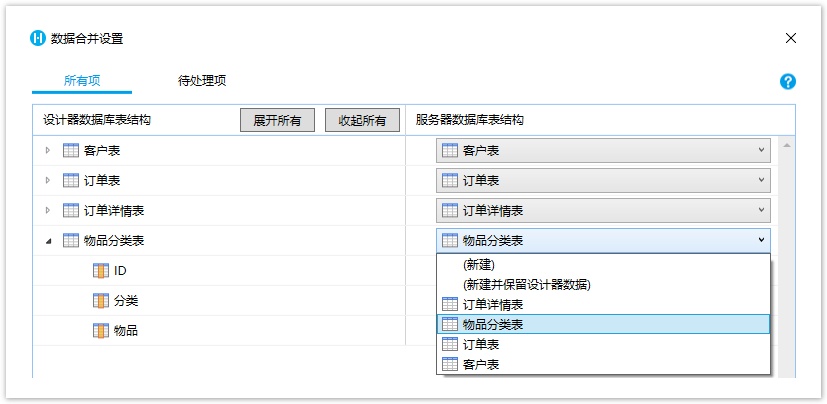This screenshot has height=404, width=827.
Task: Click the blue help question mark icon
Action: [x=787, y=82]
